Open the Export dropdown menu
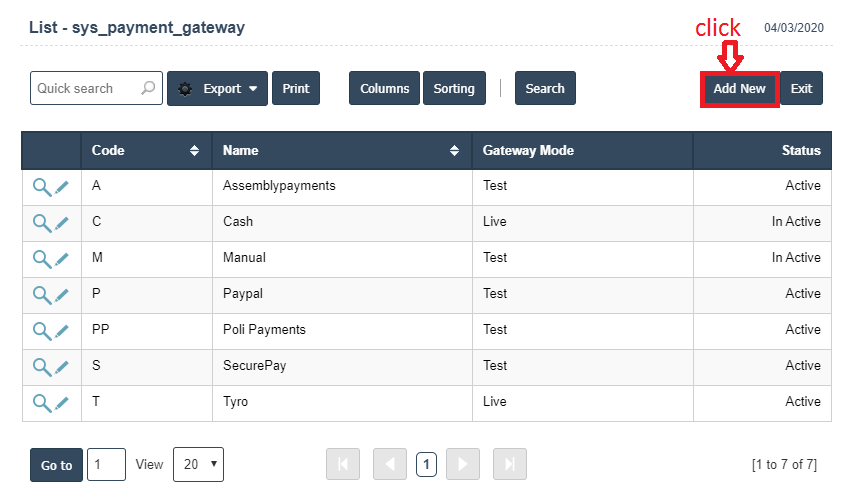 click(x=217, y=88)
